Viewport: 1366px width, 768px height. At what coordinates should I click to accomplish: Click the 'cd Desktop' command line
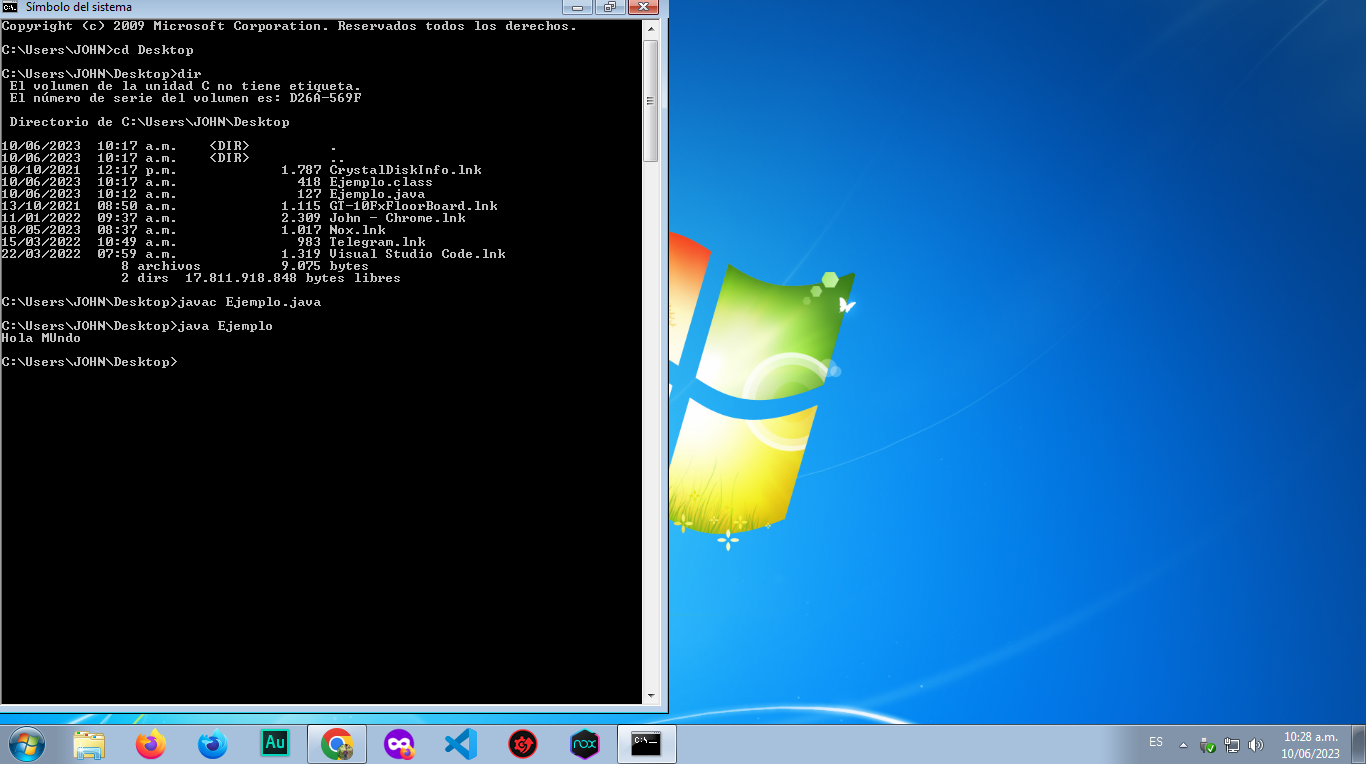pos(98,50)
